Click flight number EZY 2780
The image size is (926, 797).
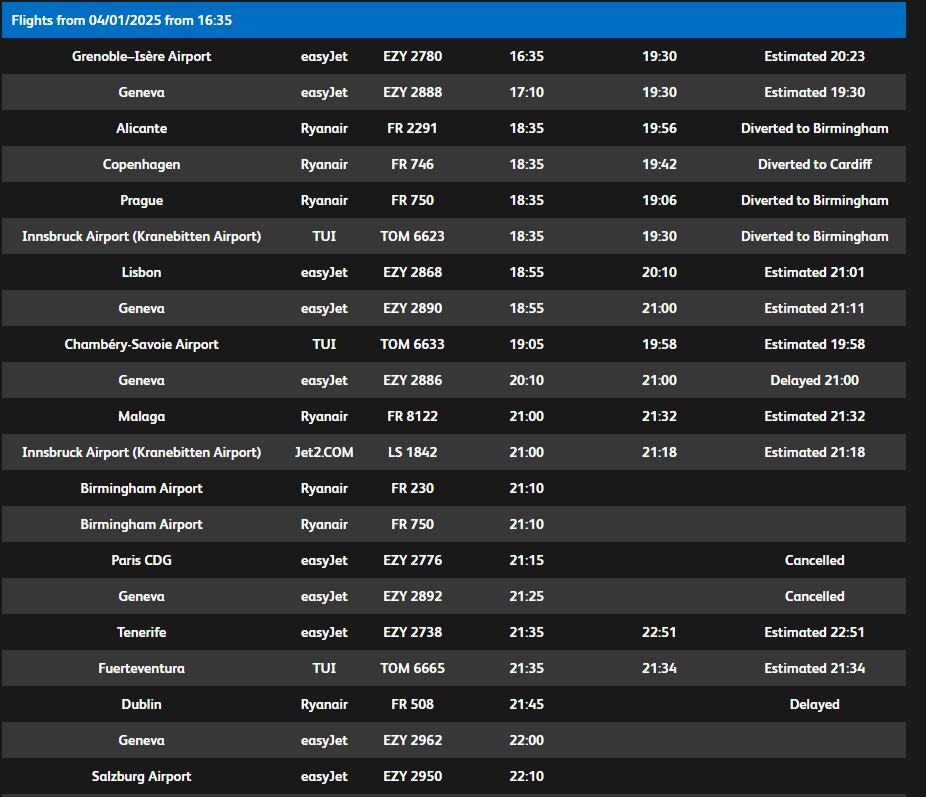pos(412,56)
